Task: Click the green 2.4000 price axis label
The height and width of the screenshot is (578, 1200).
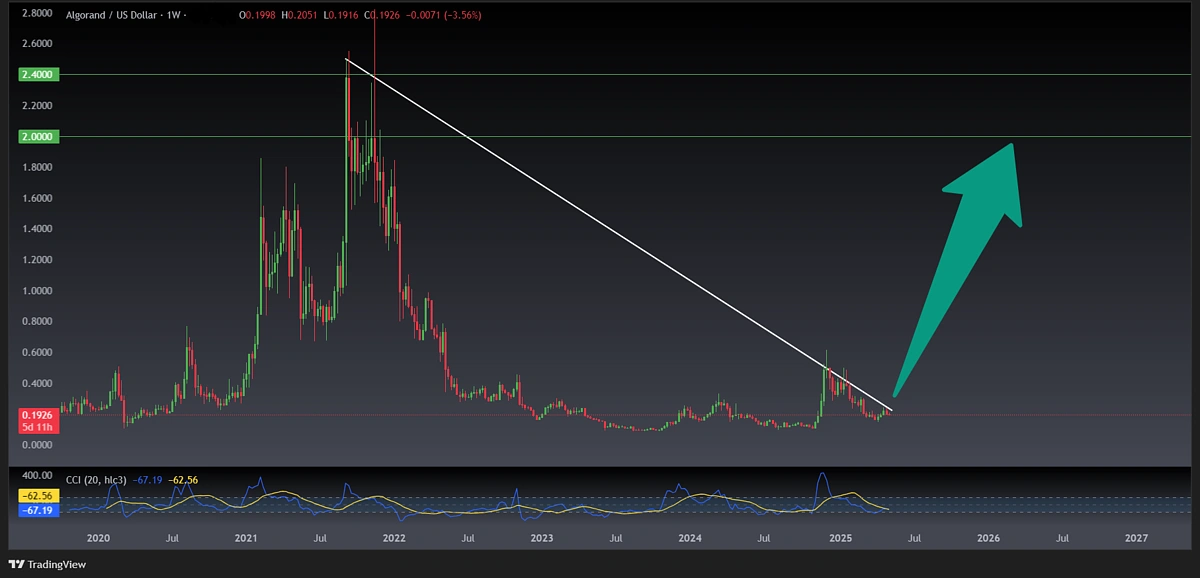Action: click(x=40, y=74)
